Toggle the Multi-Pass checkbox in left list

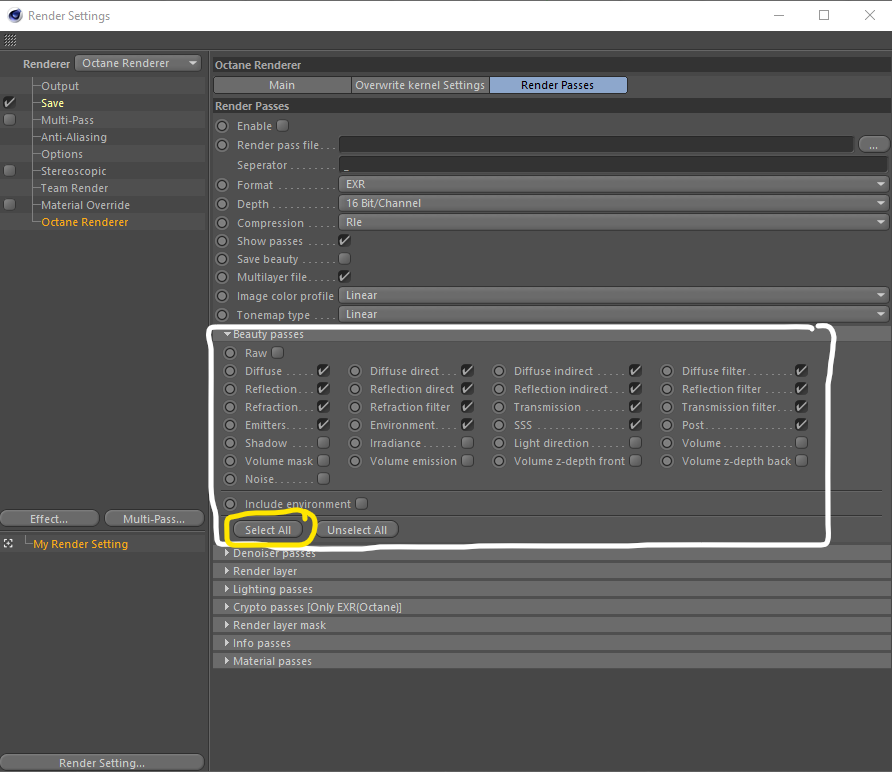pyautogui.click(x=10, y=119)
